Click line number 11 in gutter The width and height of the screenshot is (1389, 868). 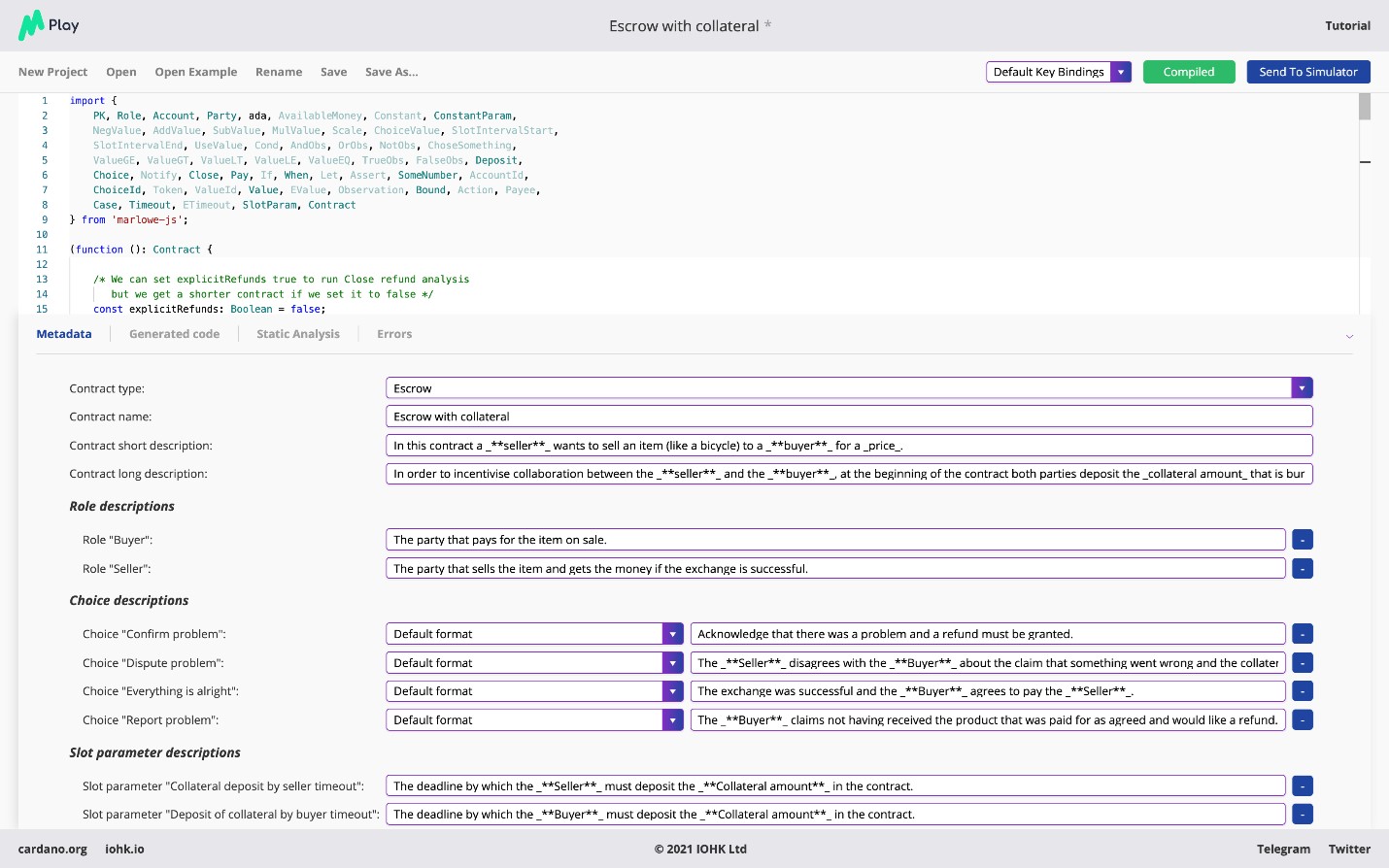click(42, 250)
